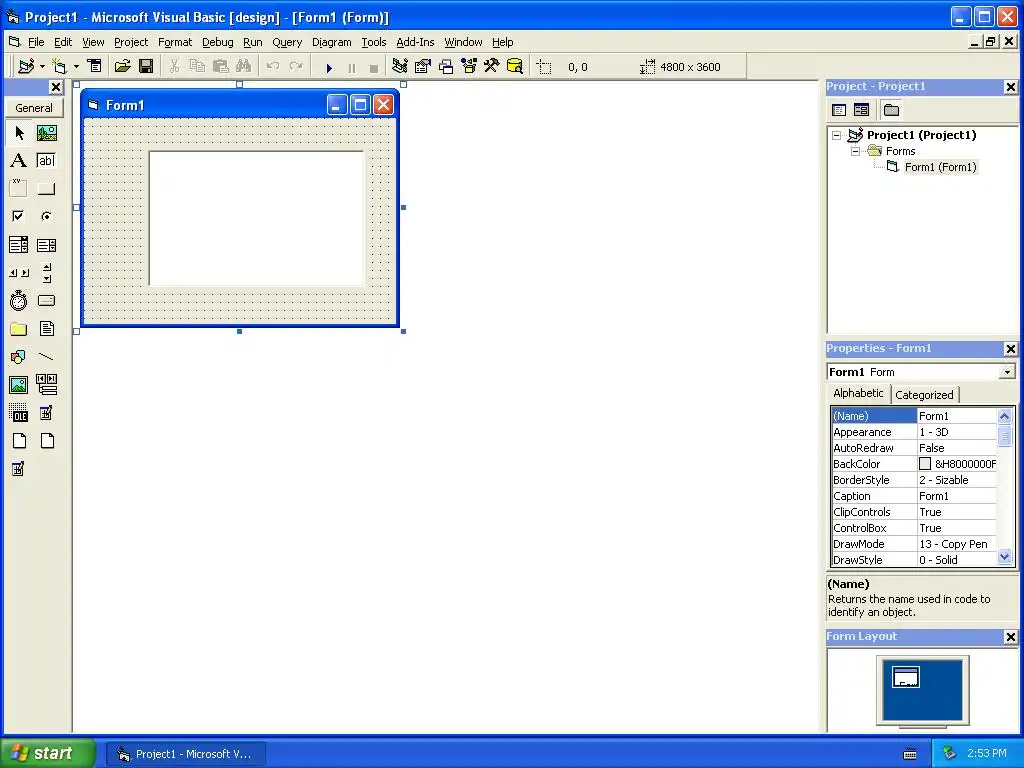The height and width of the screenshot is (768, 1024).
Task: Select the BorderStyle property row
Action: [914, 480]
